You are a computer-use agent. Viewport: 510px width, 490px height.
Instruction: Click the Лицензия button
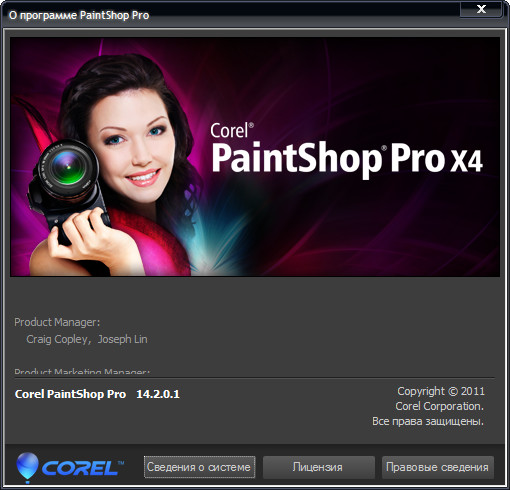pyautogui.click(x=318, y=467)
